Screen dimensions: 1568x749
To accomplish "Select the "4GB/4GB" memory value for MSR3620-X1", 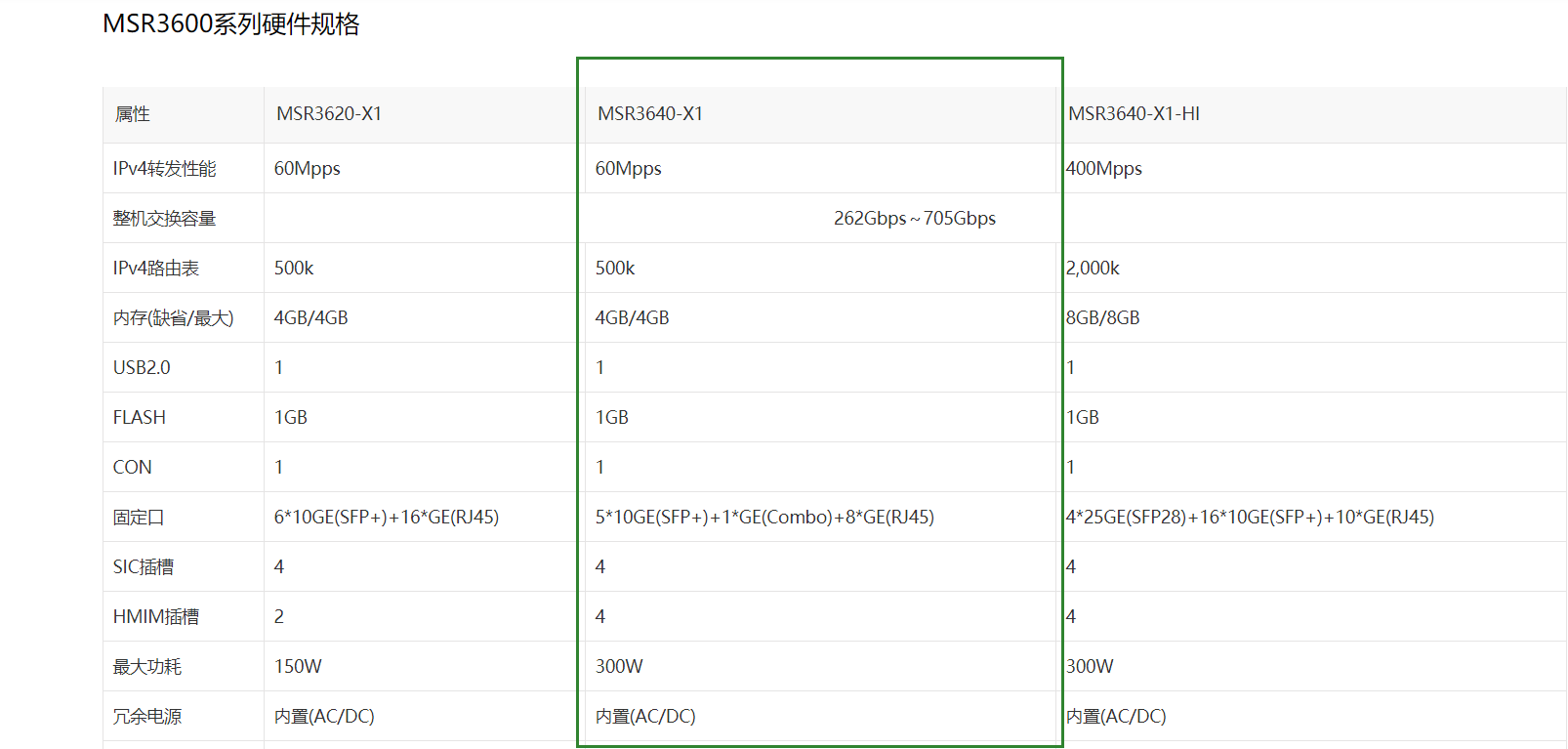I will 311,318.
